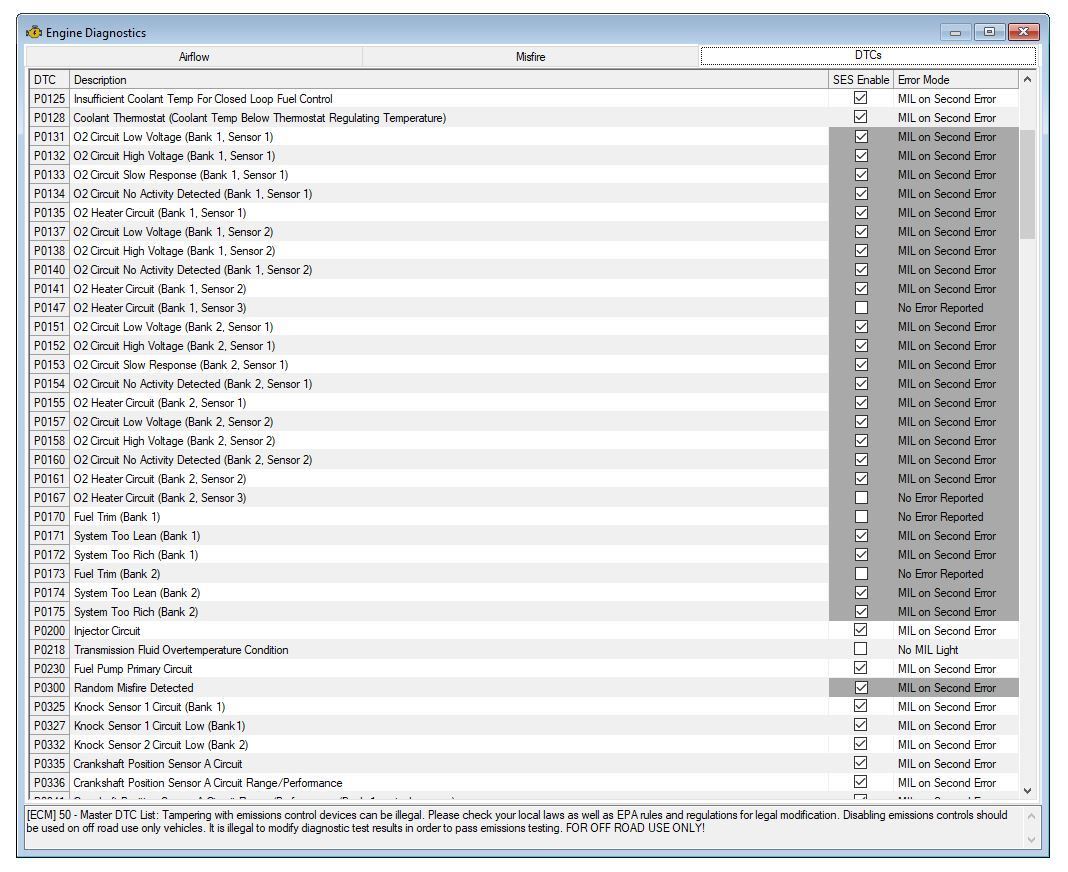Switch to the Airflow tab
The image size is (1068, 872).
[x=194, y=57]
